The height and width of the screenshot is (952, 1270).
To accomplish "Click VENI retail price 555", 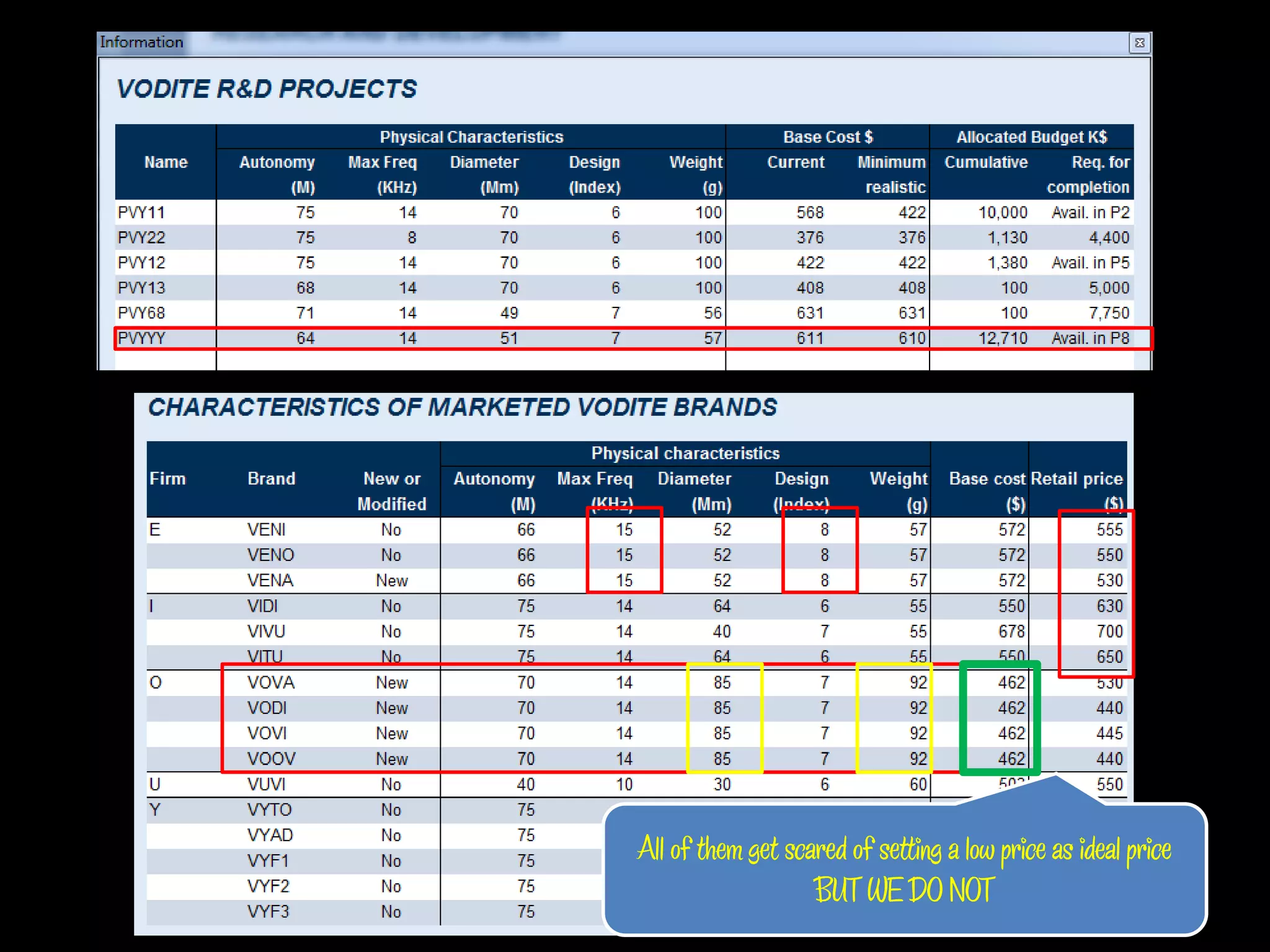I will (1109, 530).
